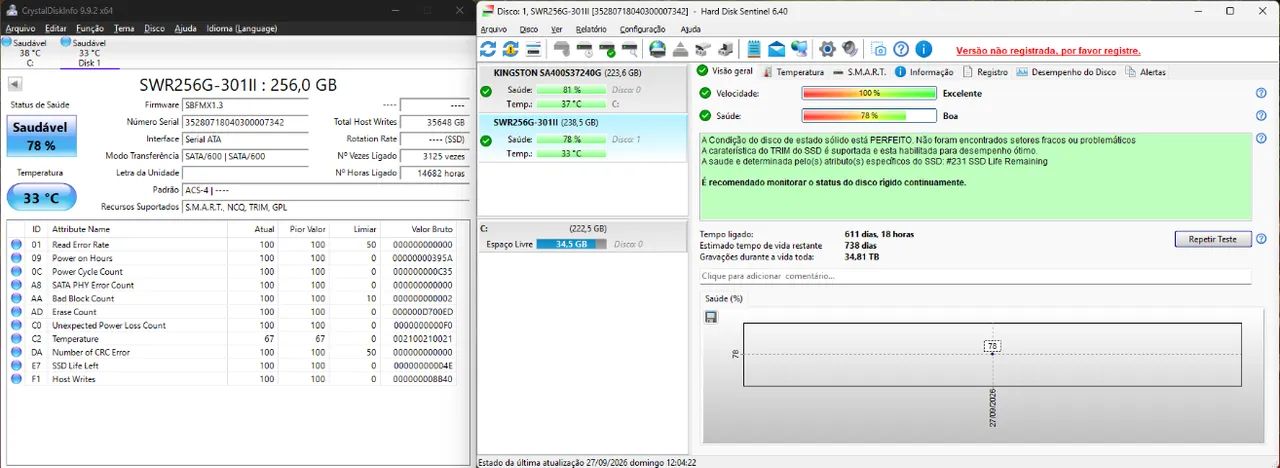
Task: Click the speaker sound toolbar icon
Action: click(849, 49)
